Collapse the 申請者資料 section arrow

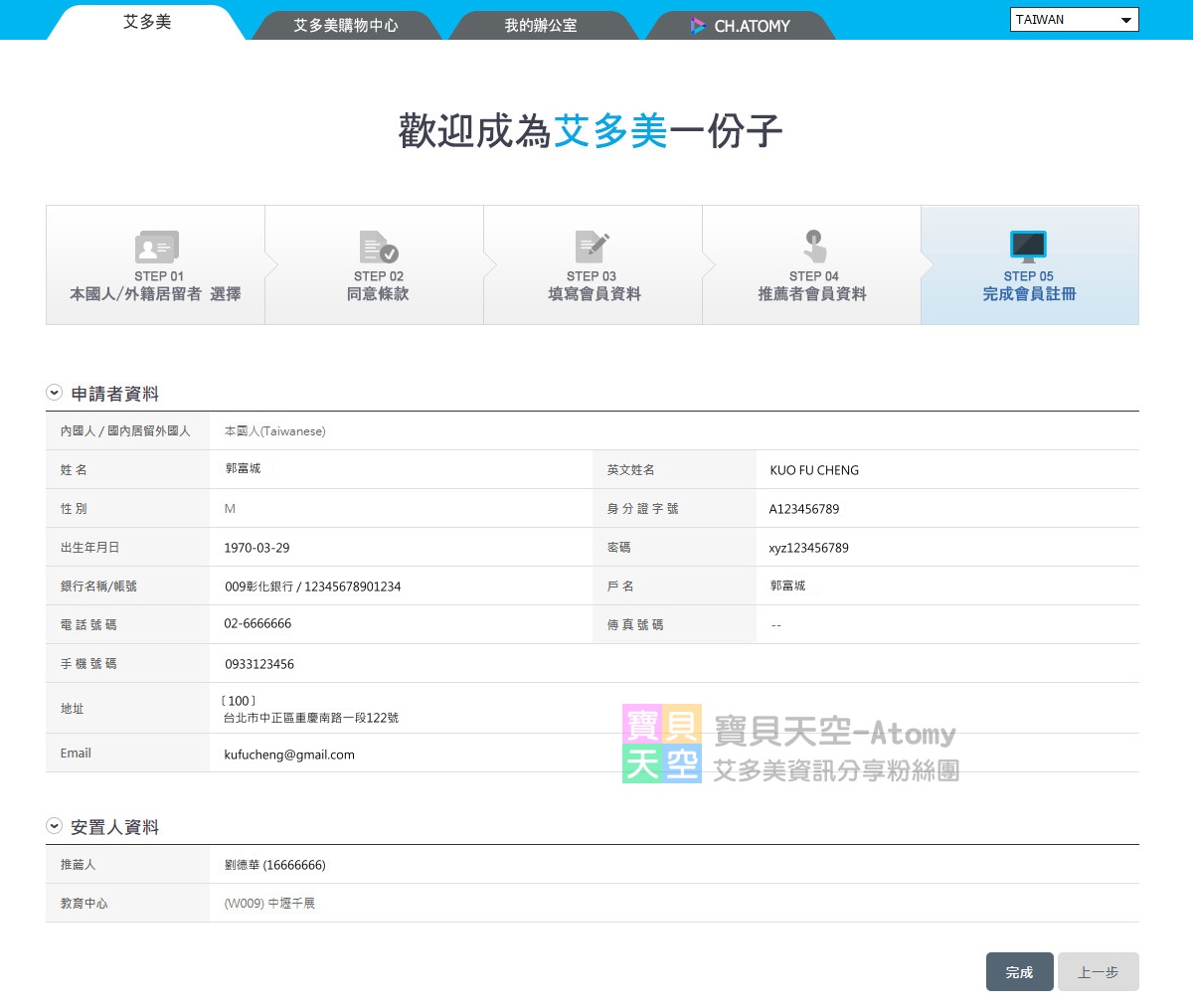pos(54,393)
